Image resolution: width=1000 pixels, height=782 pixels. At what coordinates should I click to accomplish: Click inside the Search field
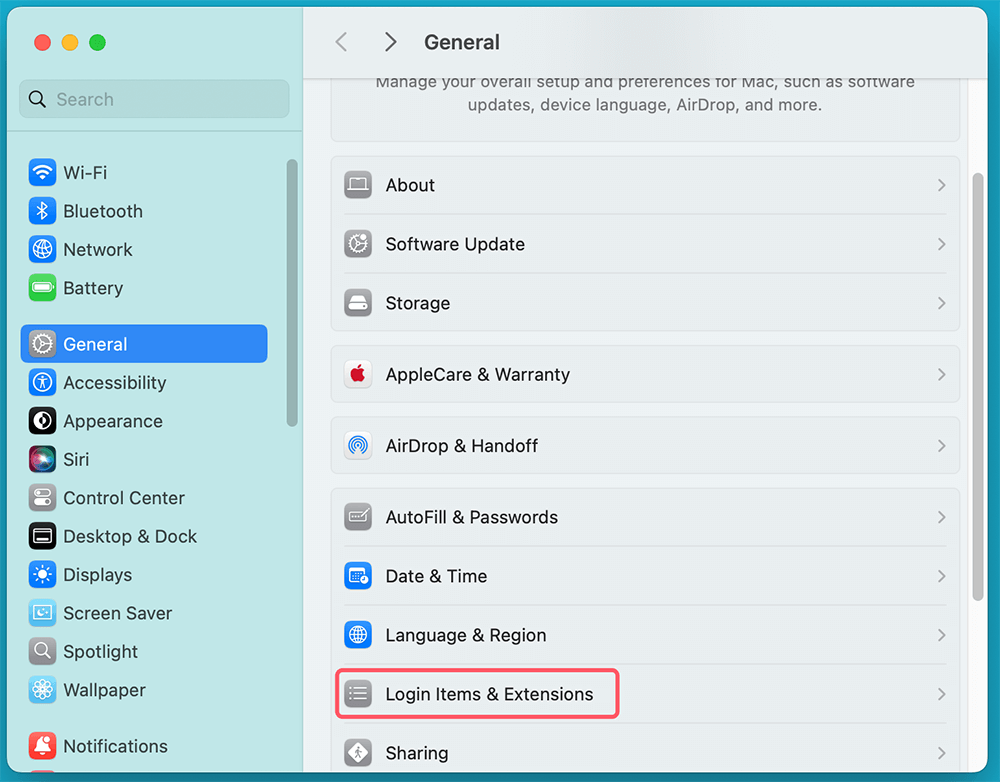pyautogui.click(x=153, y=99)
